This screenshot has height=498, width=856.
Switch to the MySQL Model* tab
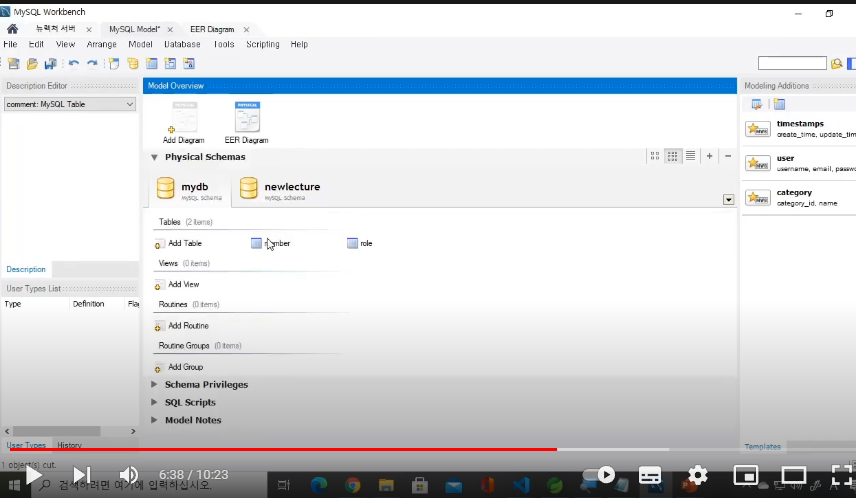tap(134, 29)
